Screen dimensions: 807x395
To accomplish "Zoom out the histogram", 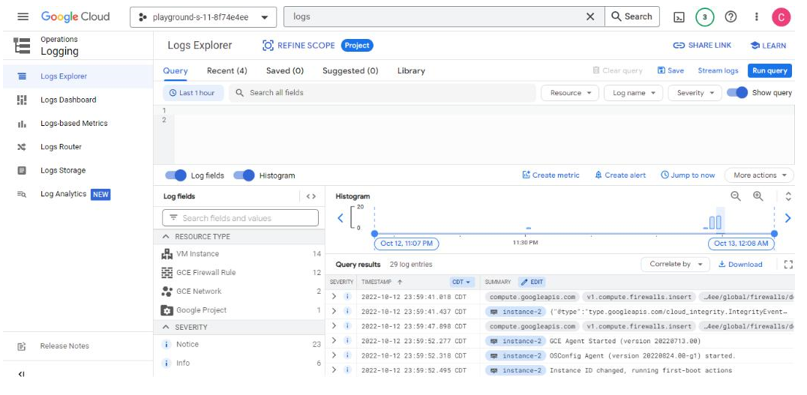I will (x=736, y=196).
